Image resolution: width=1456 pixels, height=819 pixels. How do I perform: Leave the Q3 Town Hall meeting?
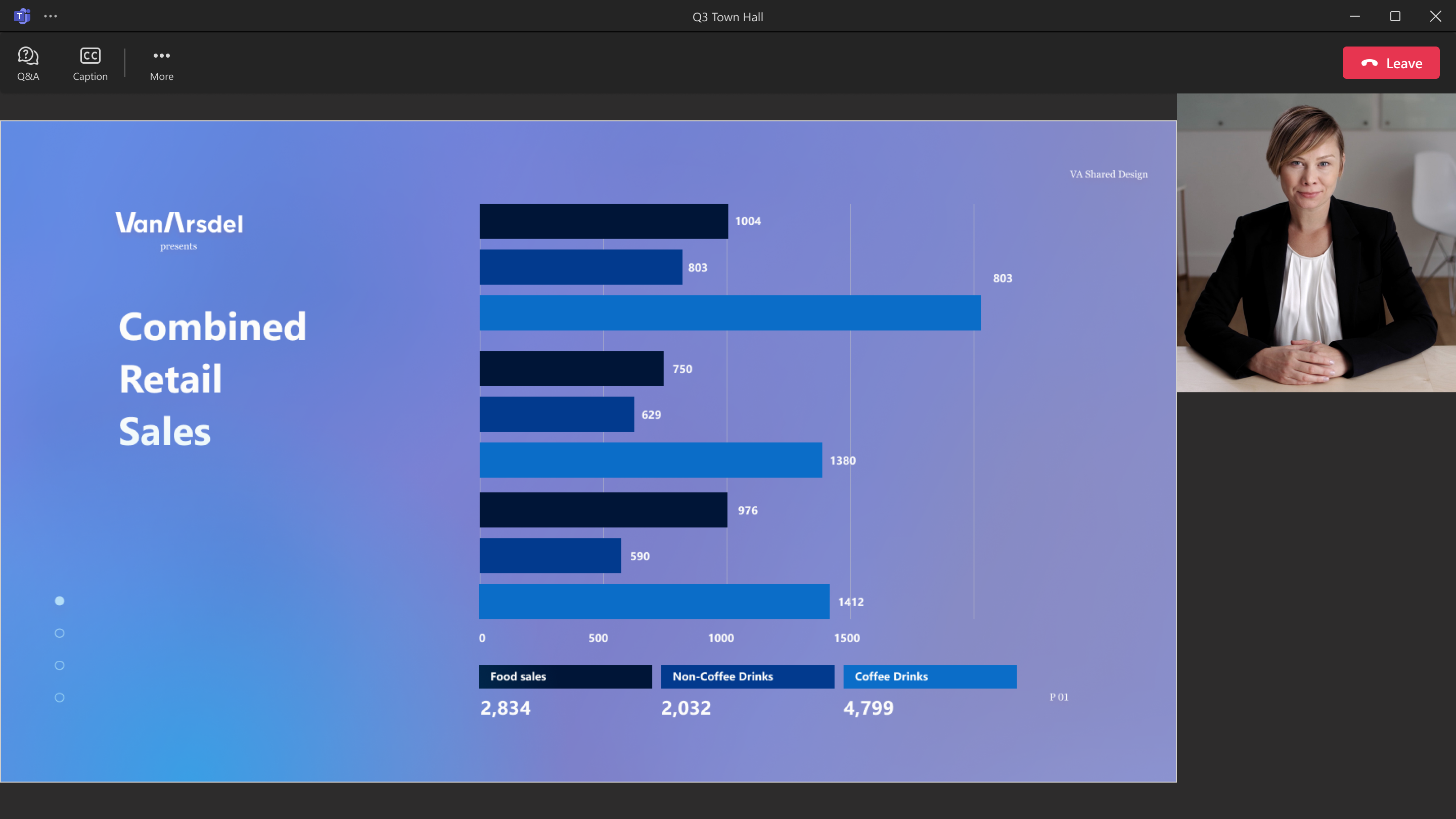(x=1390, y=63)
